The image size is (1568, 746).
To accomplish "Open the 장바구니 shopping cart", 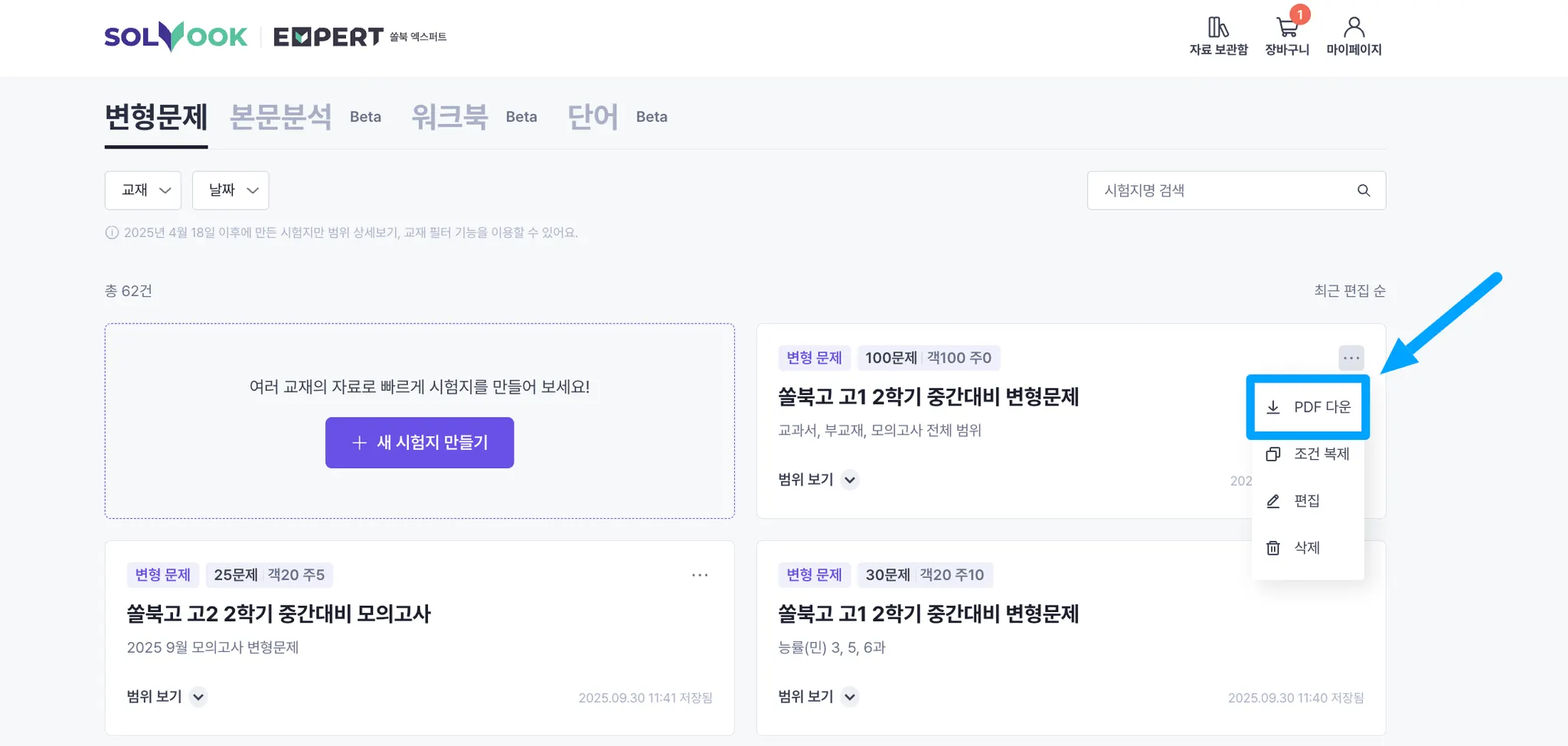I will pos(1287,29).
